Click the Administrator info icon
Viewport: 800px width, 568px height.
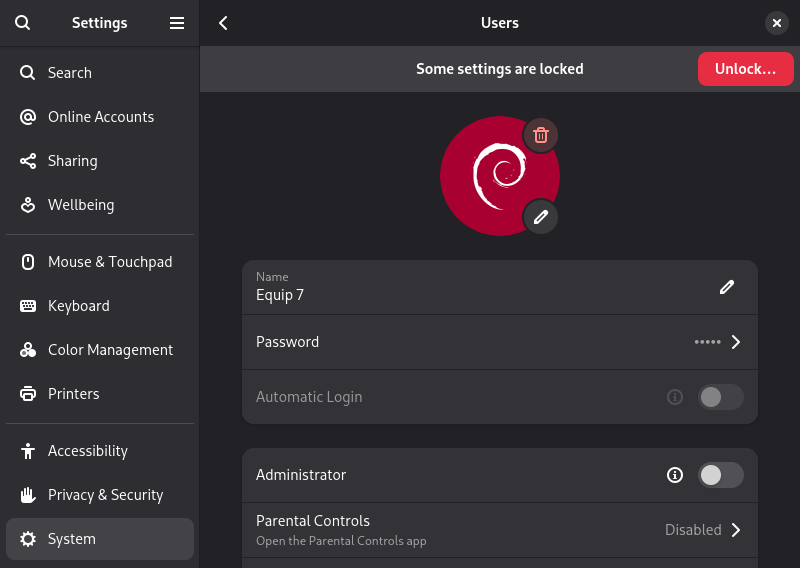(675, 475)
